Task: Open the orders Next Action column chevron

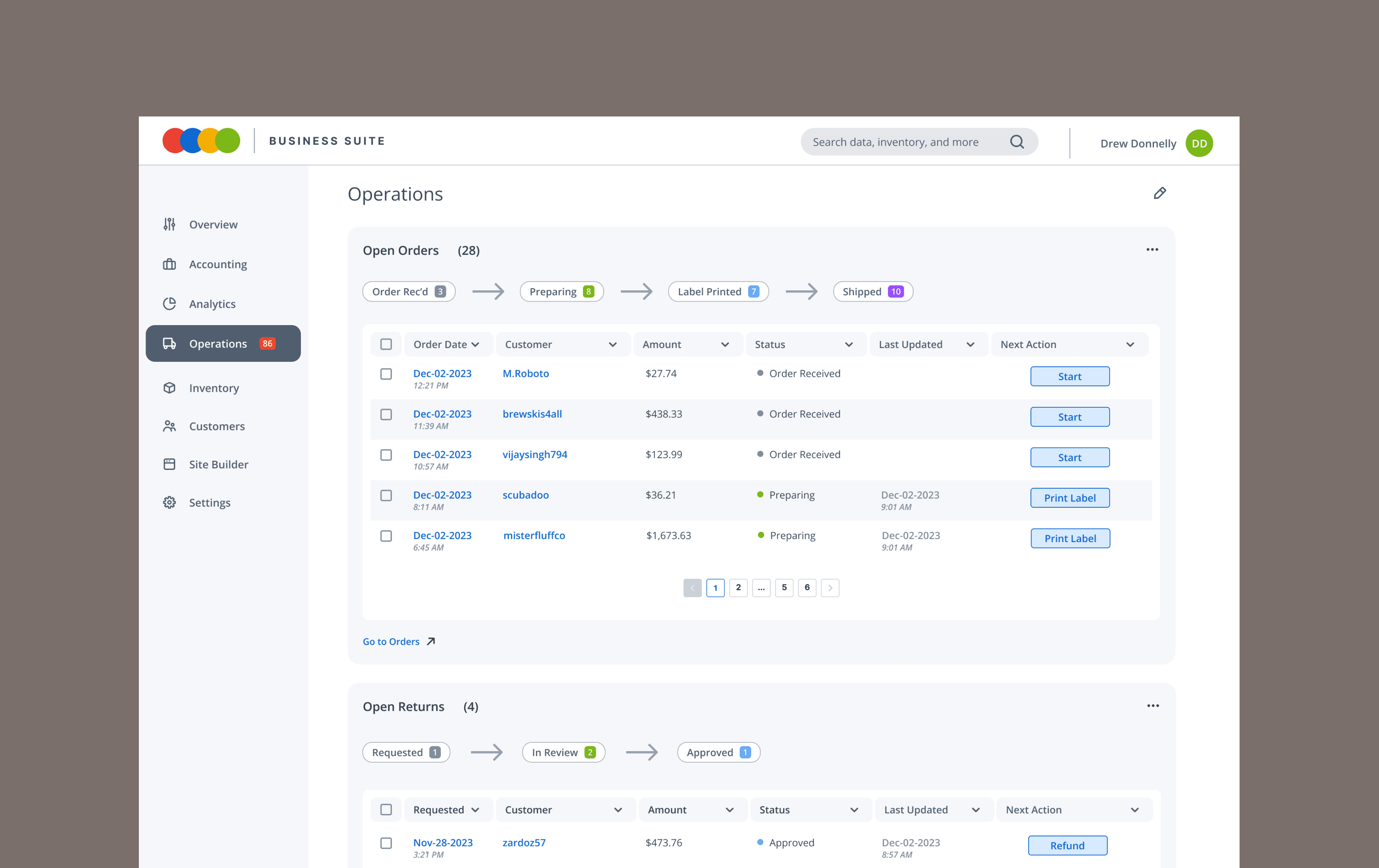Action: point(1130,345)
